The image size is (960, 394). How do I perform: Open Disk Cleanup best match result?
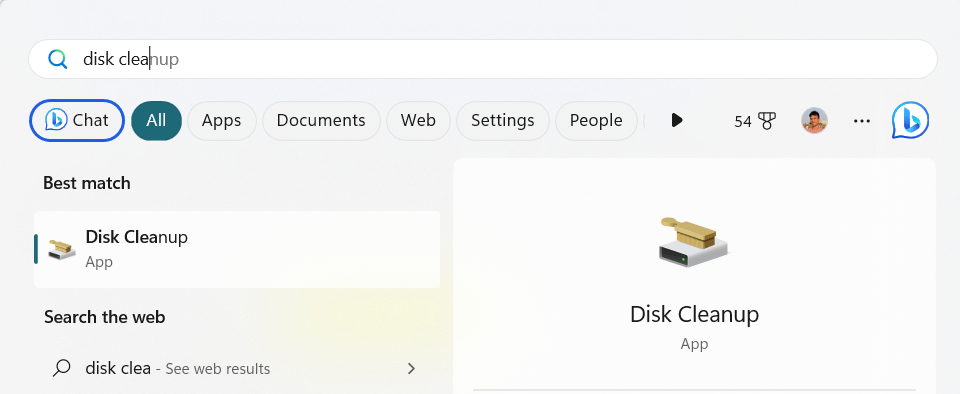[x=237, y=249]
